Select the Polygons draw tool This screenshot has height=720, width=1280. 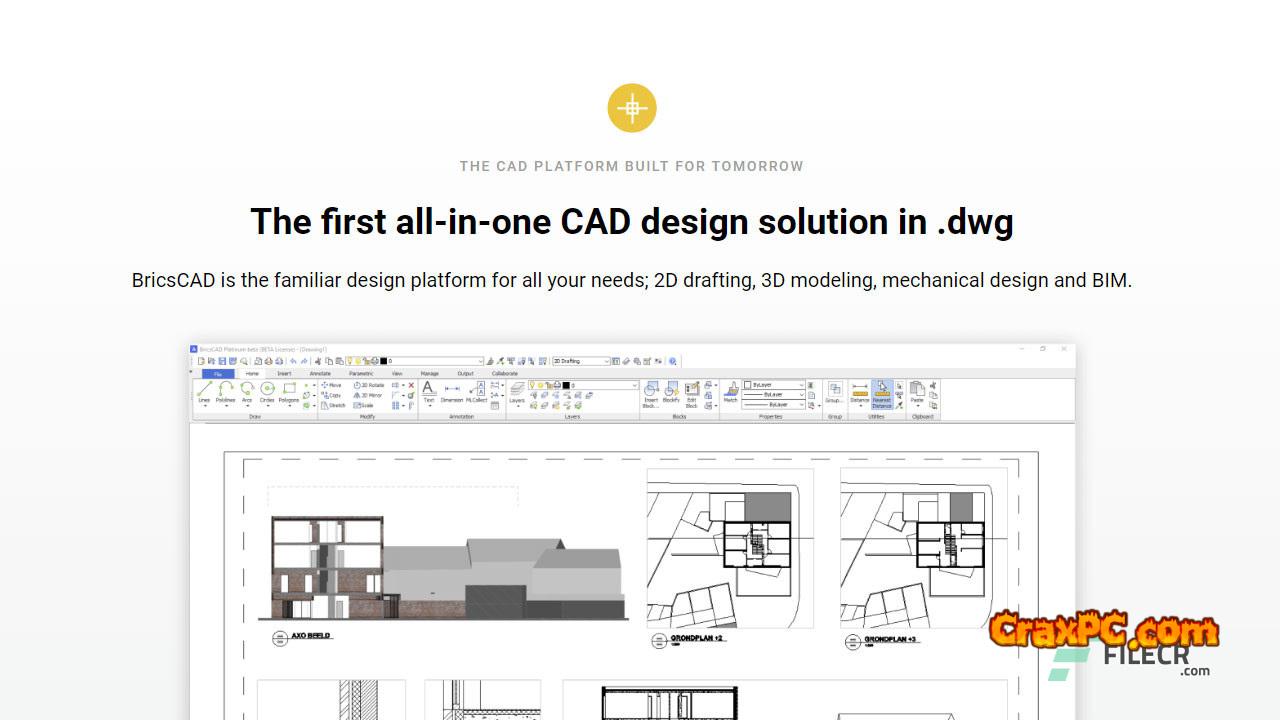pyautogui.click(x=289, y=392)
